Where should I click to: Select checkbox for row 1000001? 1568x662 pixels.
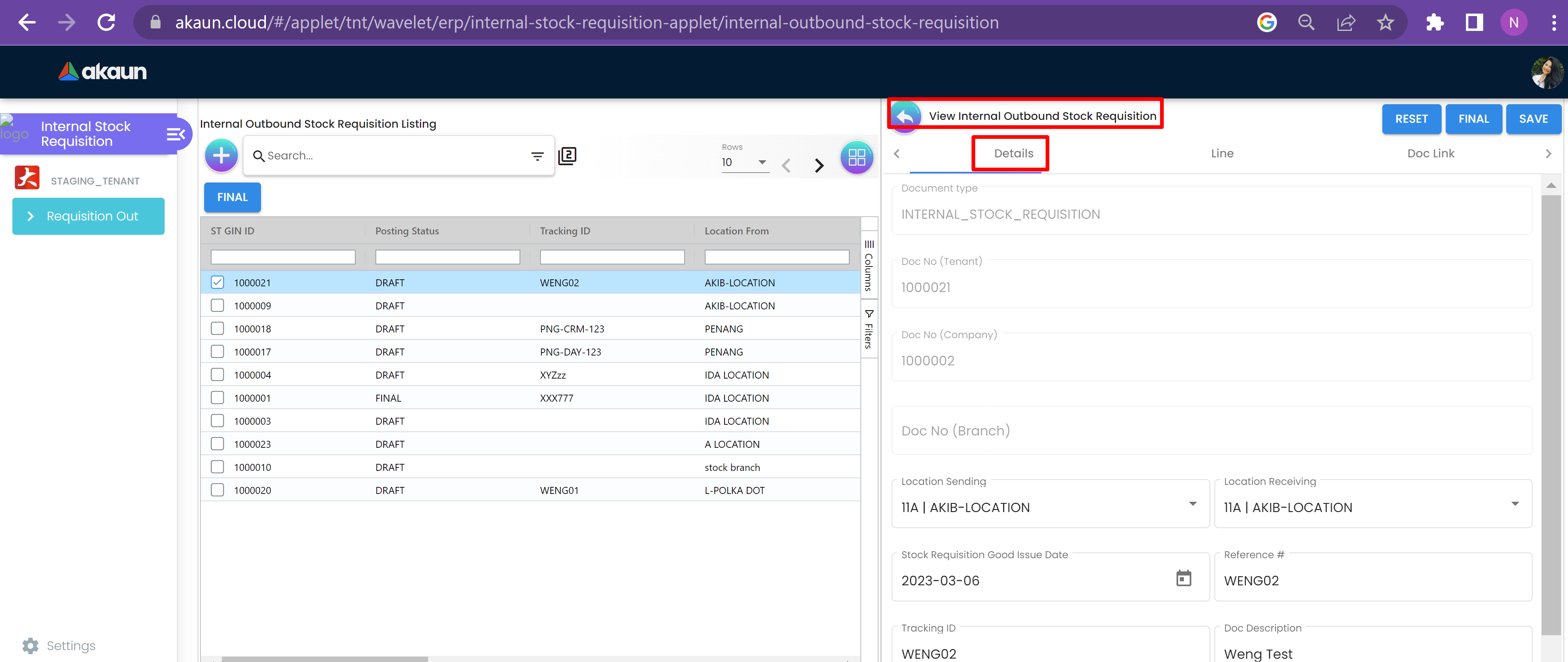click(217, 398)
